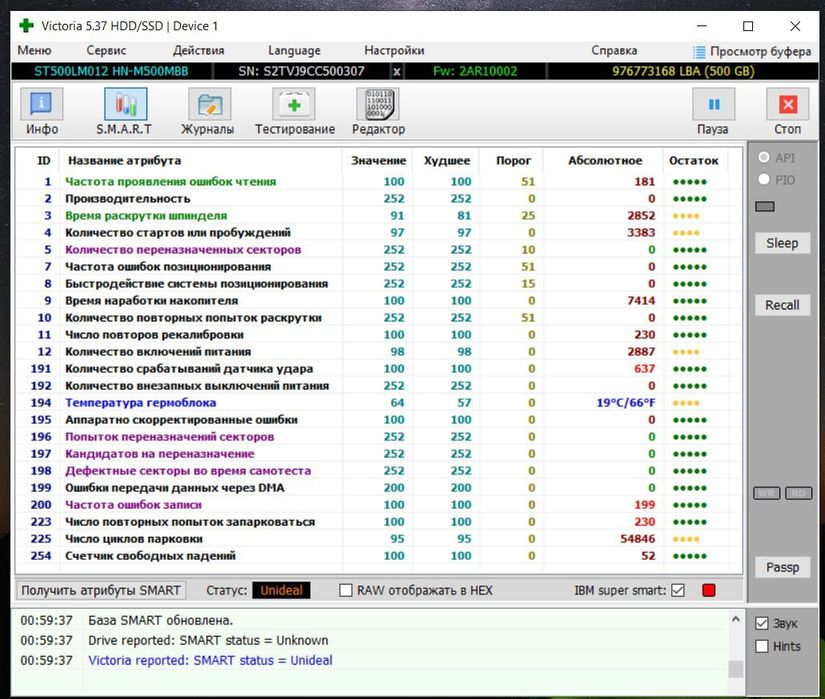This screenshot has width=825, height=699.
Task: Click the WR indicator button
Action: [x=767, y=493]
